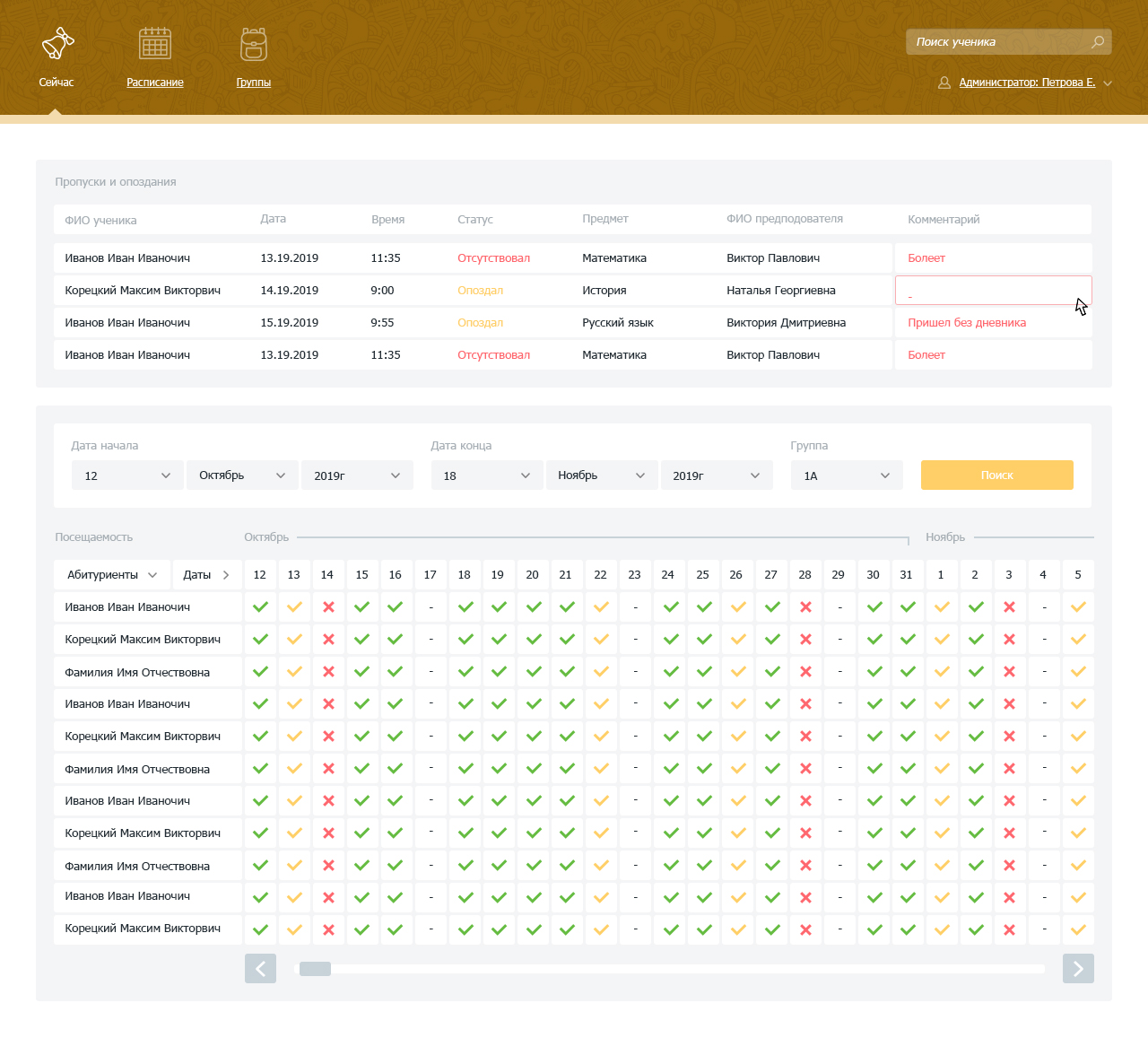The height and width of the screenshot is (1064, 1148).
Task: Click the horizontal scrollbar thumb under attendance
Action: [x=315, y=969]
